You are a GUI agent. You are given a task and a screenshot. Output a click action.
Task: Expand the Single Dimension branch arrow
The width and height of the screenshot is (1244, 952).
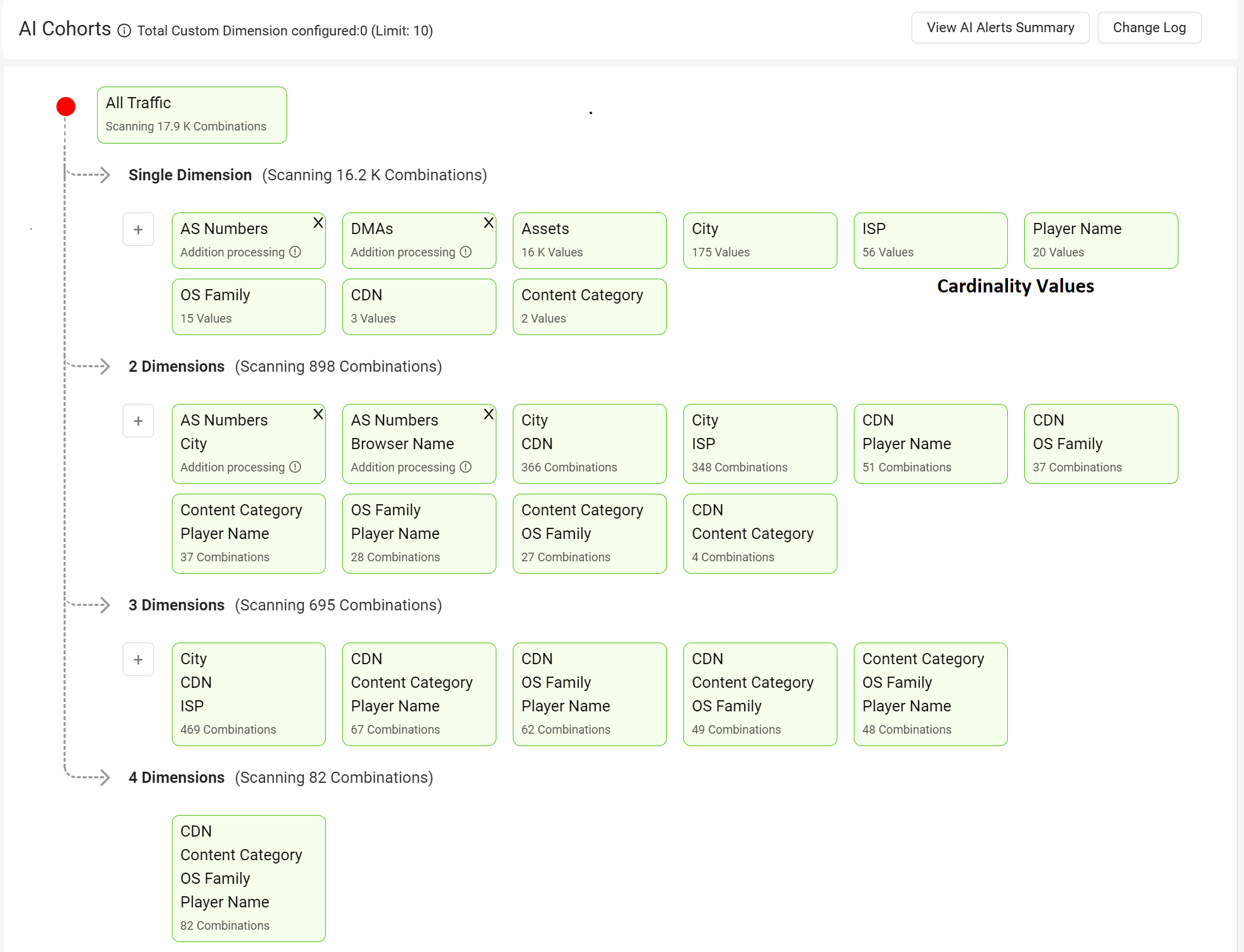103,175
